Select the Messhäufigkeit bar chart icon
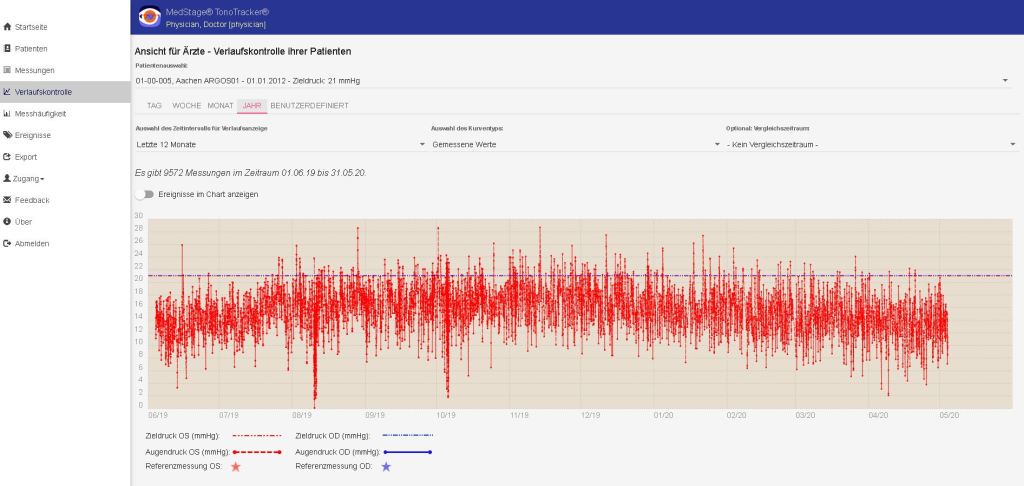 coord(7,113)
